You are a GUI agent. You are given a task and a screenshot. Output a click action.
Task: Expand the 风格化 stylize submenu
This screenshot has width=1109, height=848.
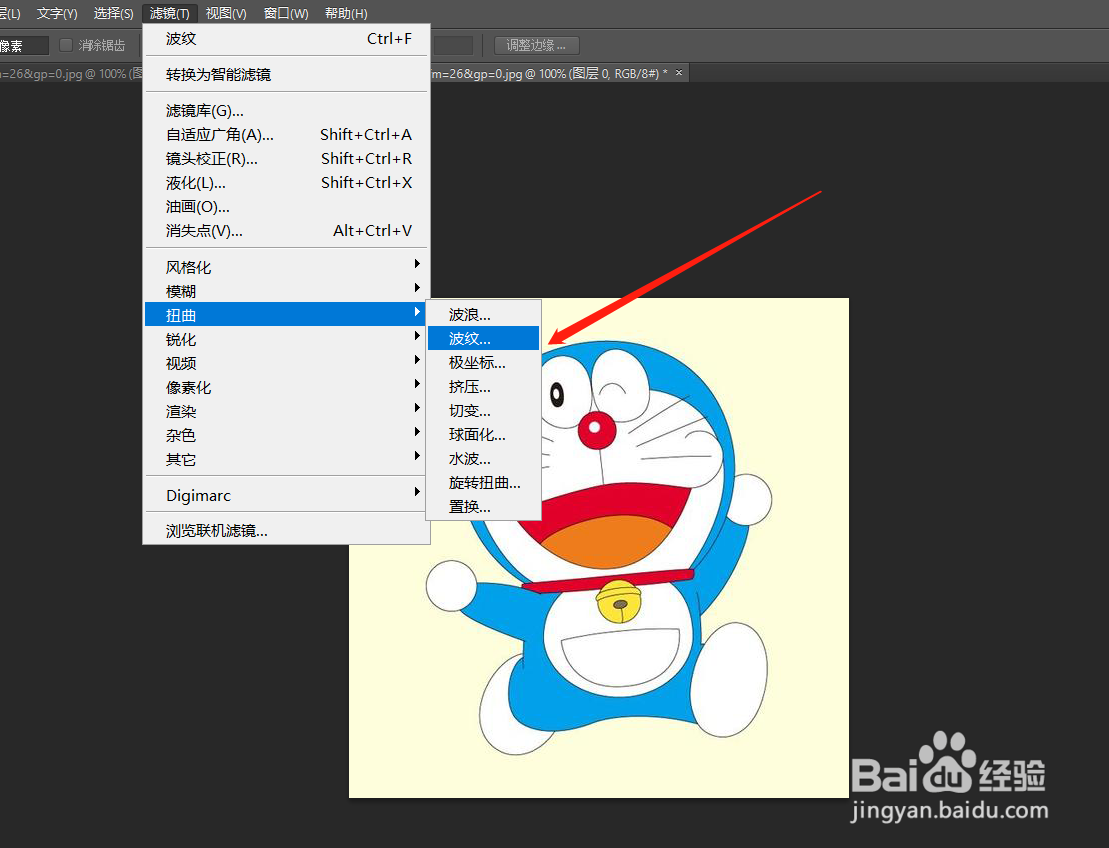point(187,266)
